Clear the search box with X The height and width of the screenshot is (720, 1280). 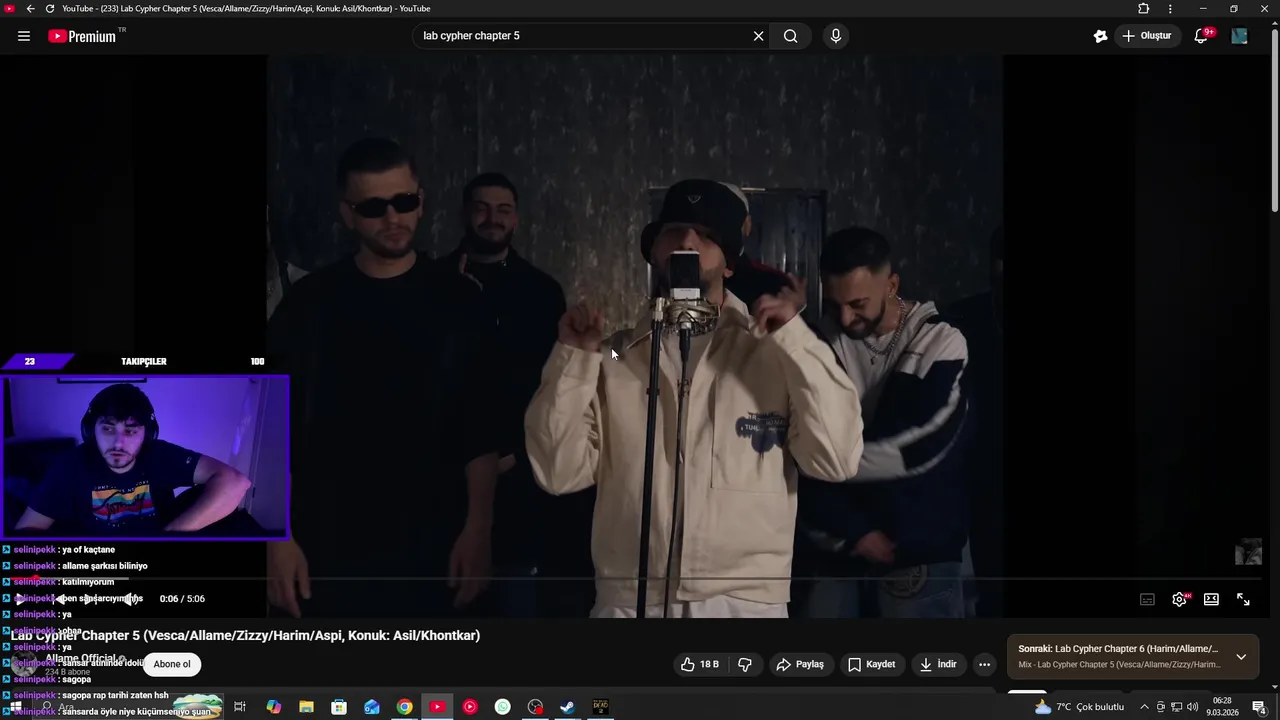(x=758, y=36)
